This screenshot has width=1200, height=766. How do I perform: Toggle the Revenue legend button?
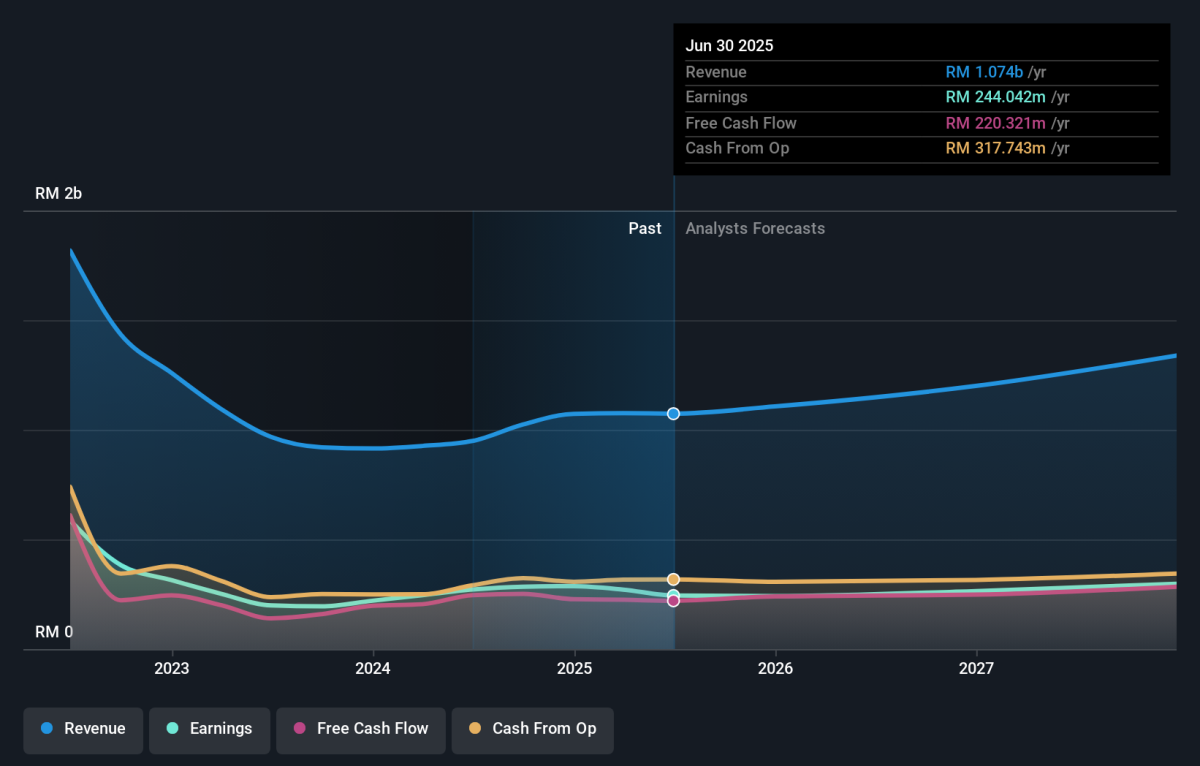84,729
